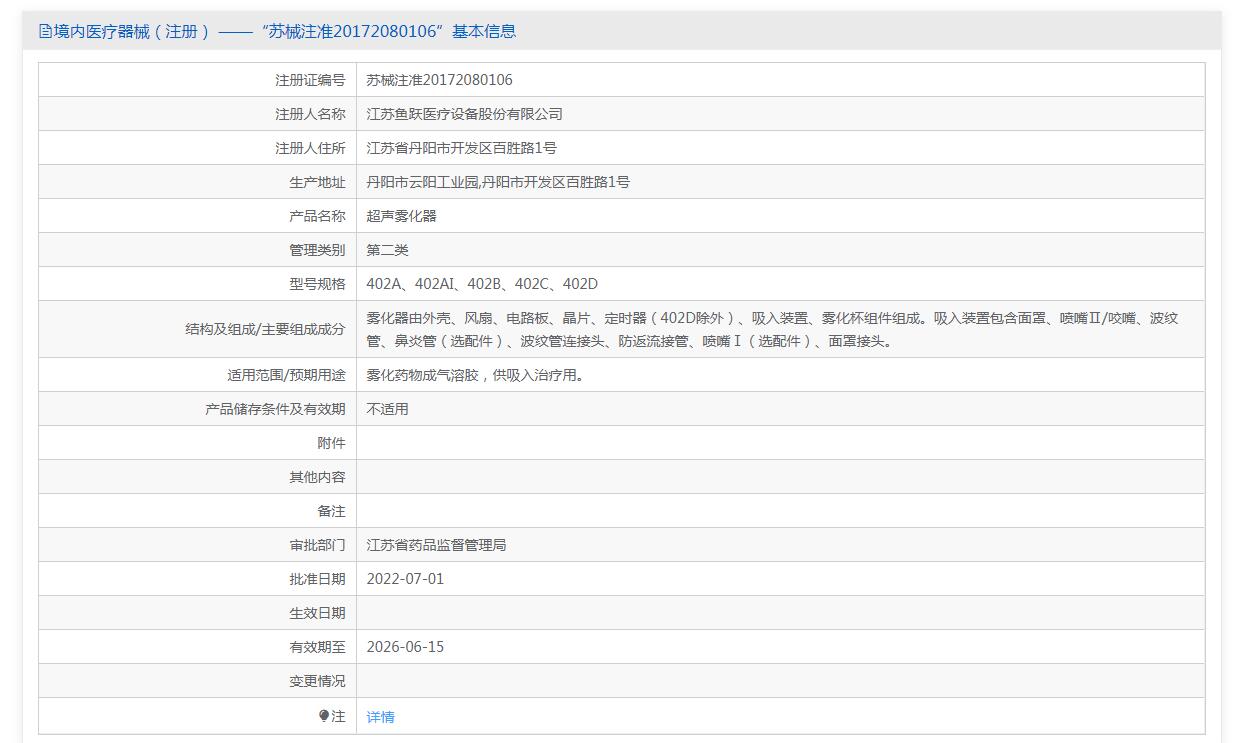Click the empty 变更情况 value cell
This screenshot has height=743, width=1245.
point(780,681)
